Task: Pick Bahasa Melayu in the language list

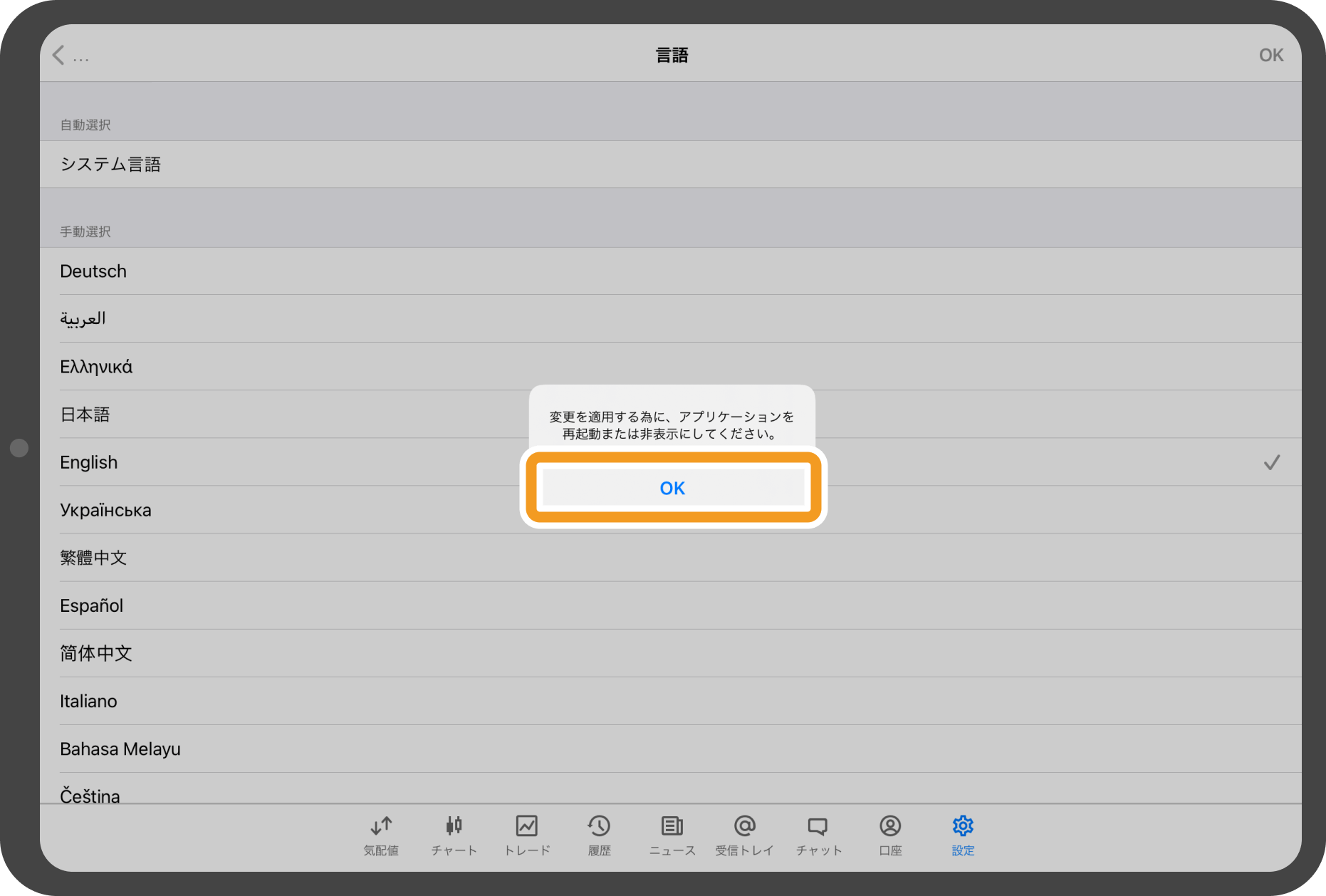Action: (x=120, y=749)
